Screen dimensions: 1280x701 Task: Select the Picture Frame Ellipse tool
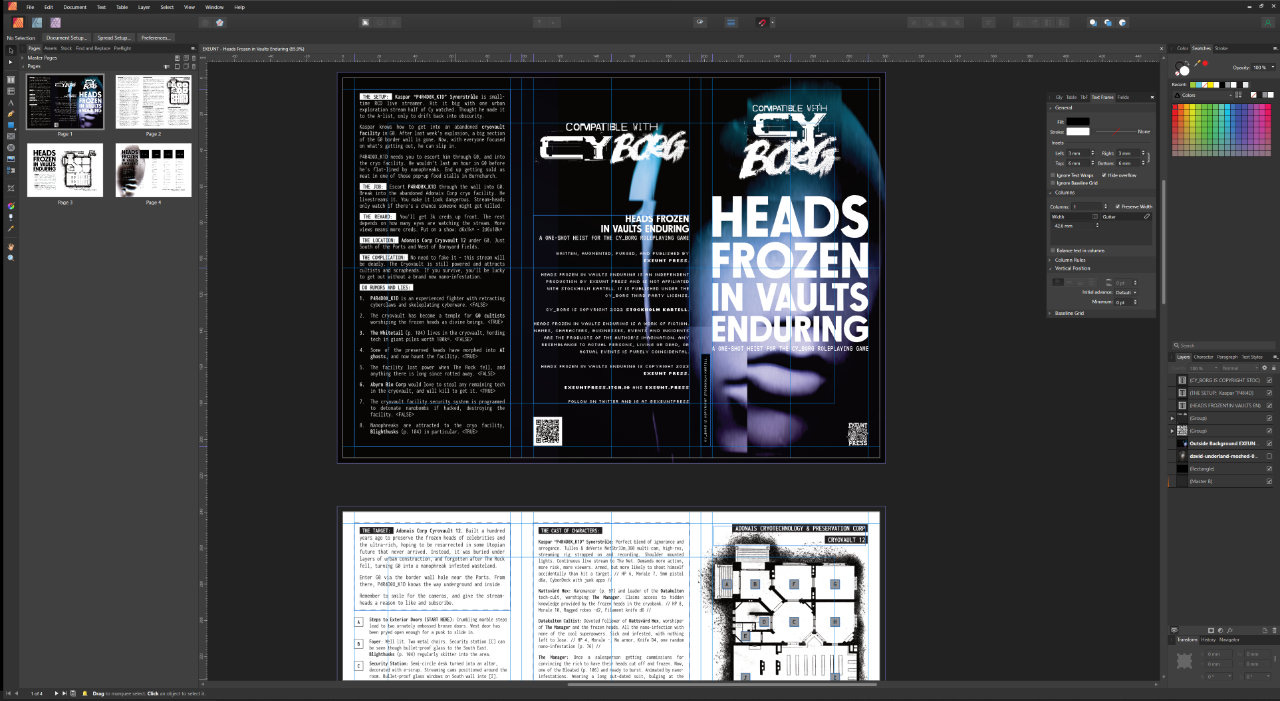click(x=11, y=147)
